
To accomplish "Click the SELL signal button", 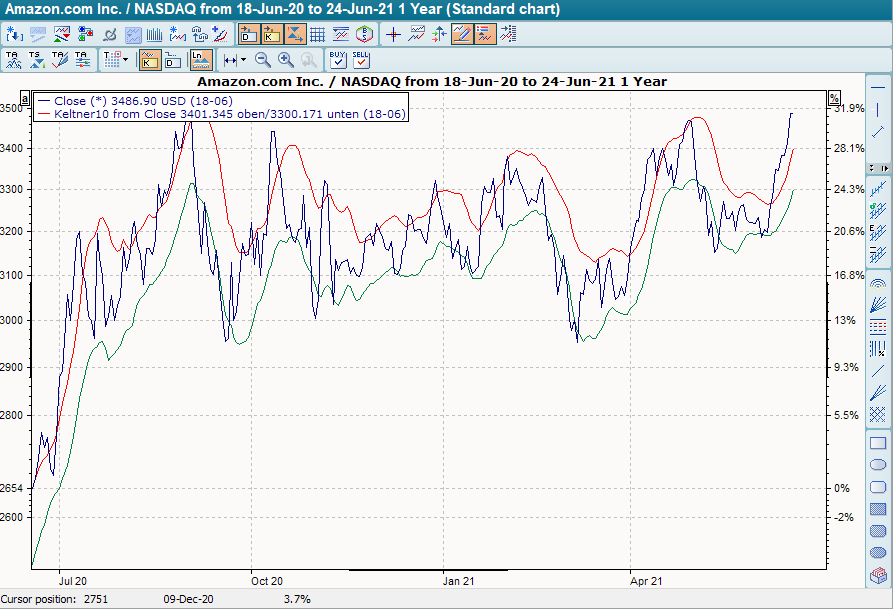I will (x=359, y=58).
